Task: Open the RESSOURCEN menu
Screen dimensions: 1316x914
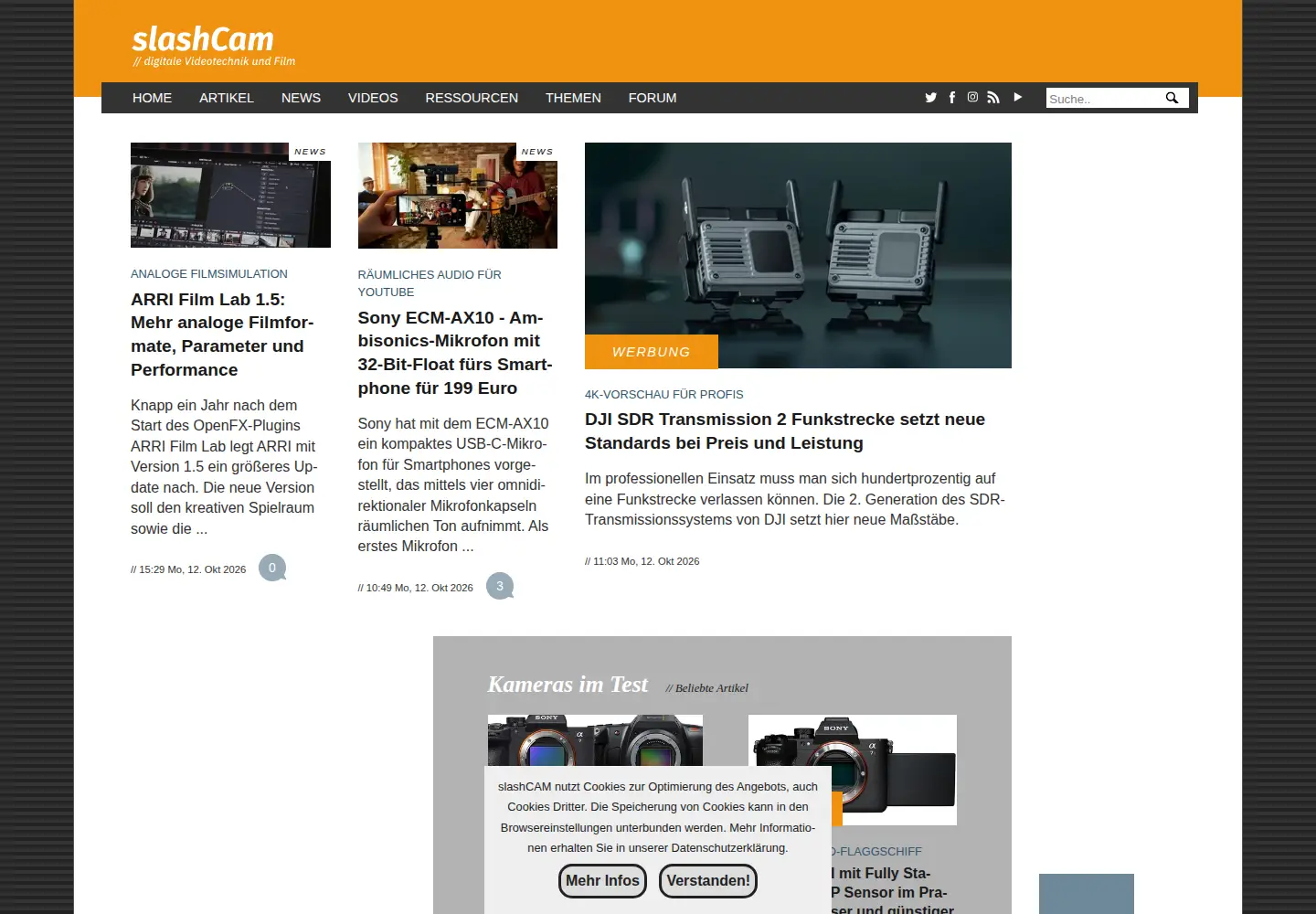Action: click(472, 98)
